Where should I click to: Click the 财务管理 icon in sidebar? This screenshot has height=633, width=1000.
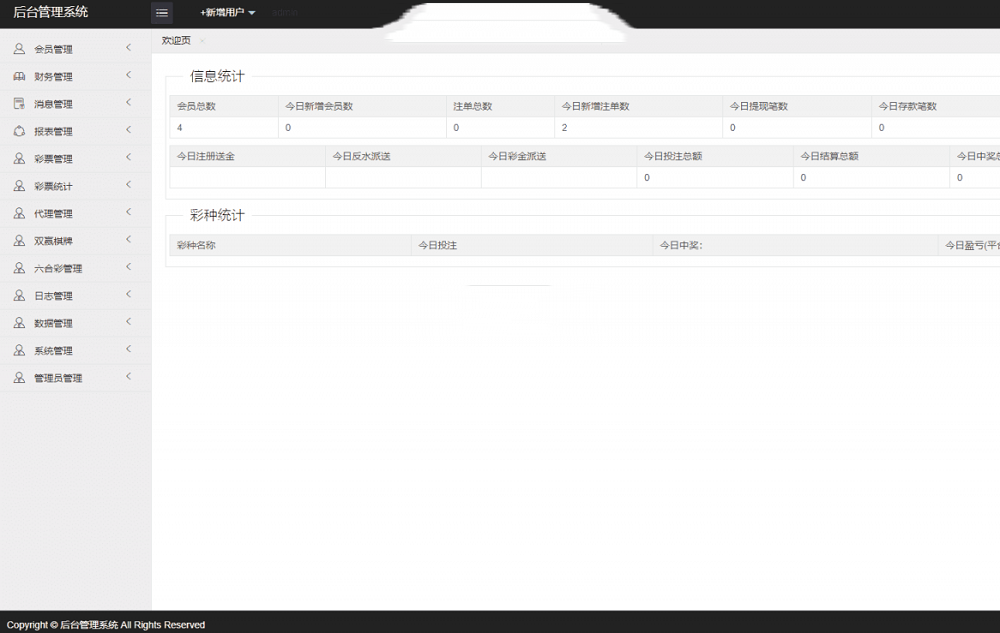coord(19,76)
